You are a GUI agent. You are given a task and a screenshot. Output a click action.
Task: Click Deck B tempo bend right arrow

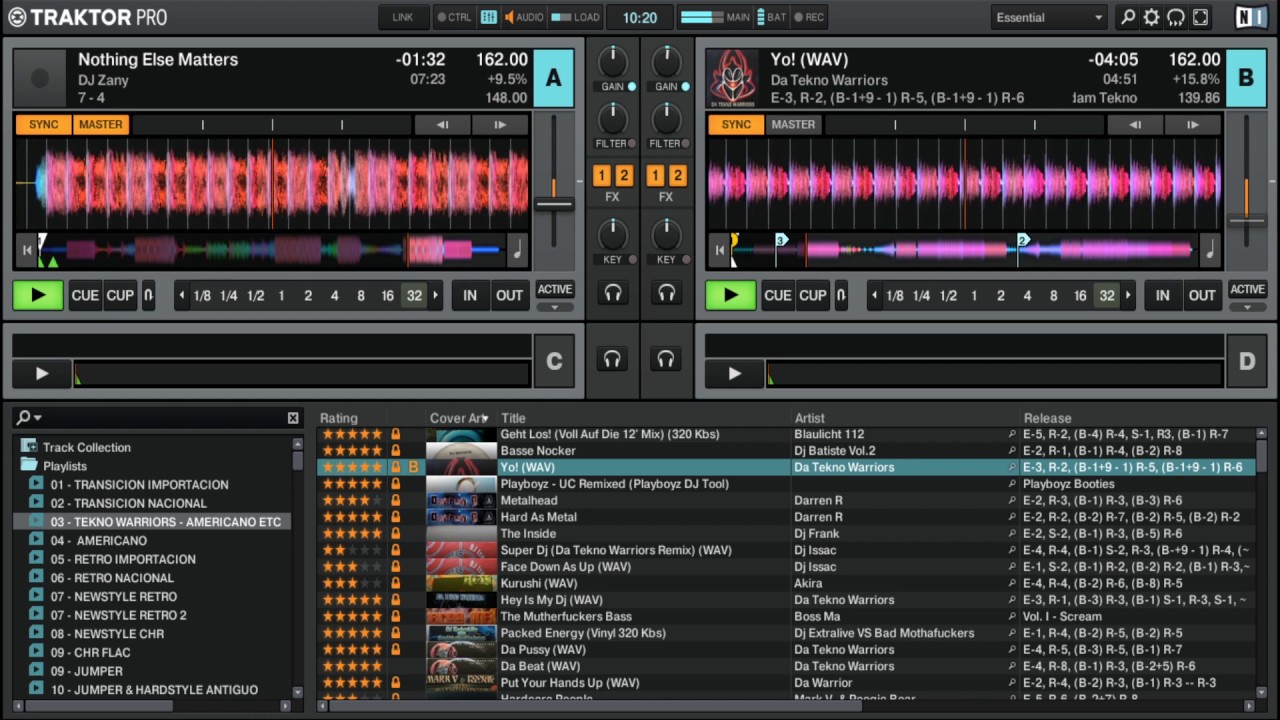1193,125
